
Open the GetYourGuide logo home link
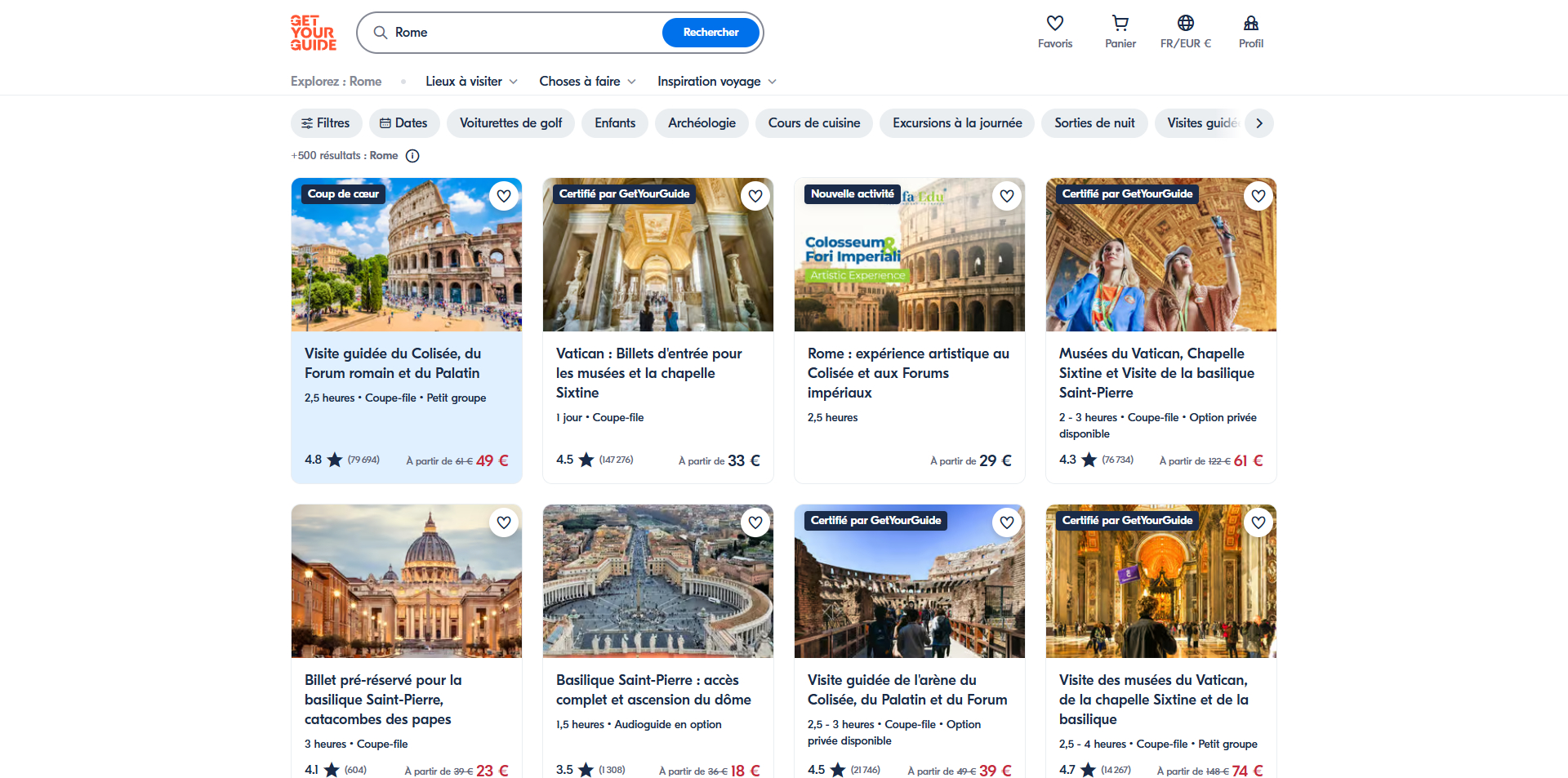(314, 33)
